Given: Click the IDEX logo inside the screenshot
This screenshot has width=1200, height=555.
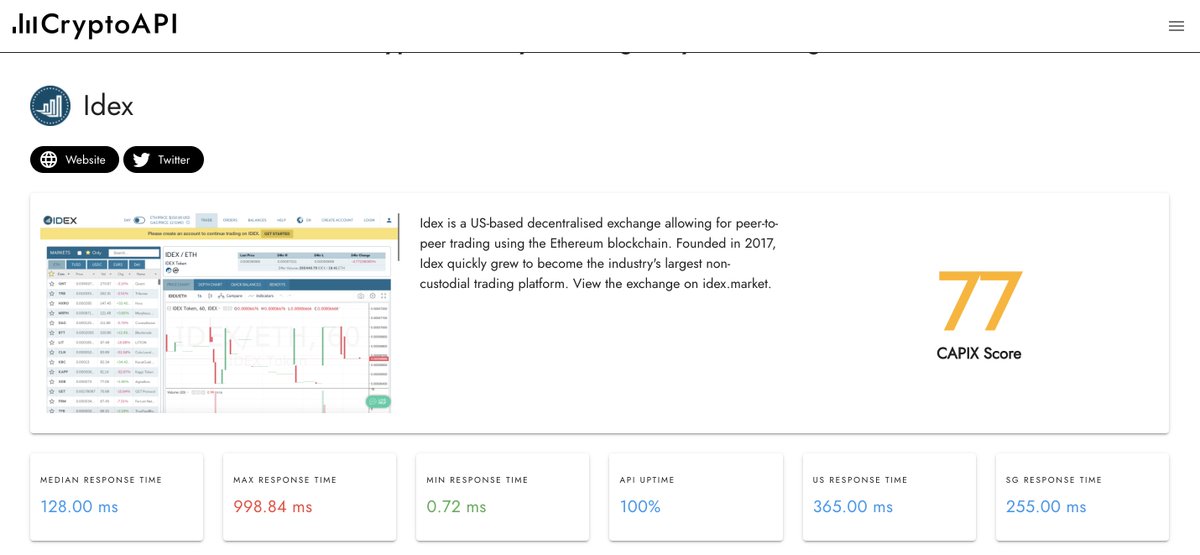Looking at the screenshot, I should click(x=62, y=219).
